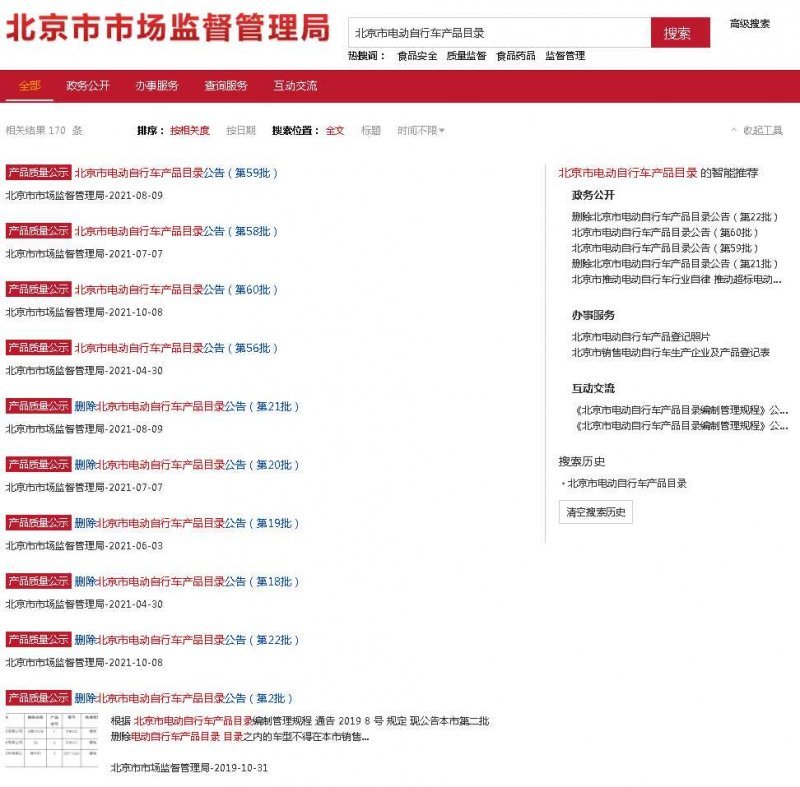Click the 产品质量公示 tag on the 第56批 result
This screenshot has height=787, width=800.
pos(38,348)
